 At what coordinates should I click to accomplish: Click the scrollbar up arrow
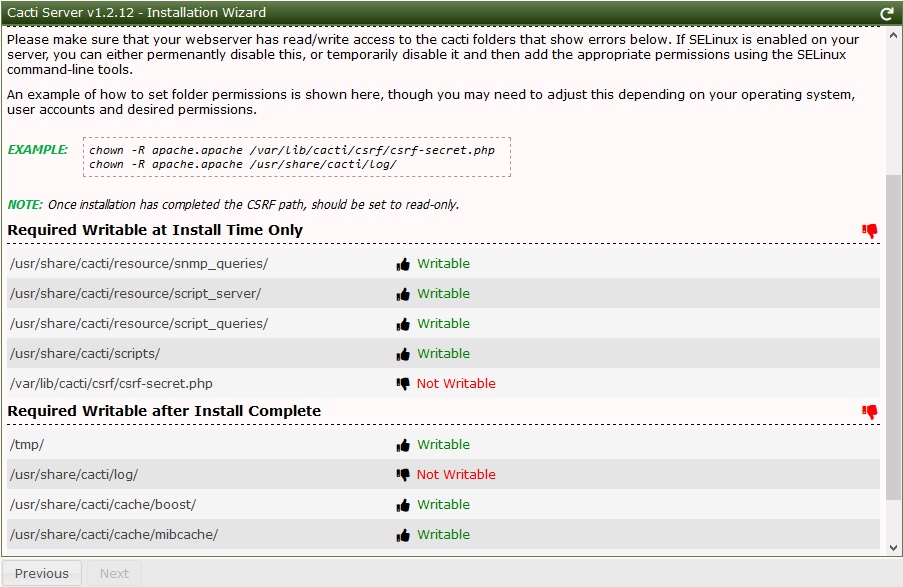pyautogui.click(x=894, y=35)
